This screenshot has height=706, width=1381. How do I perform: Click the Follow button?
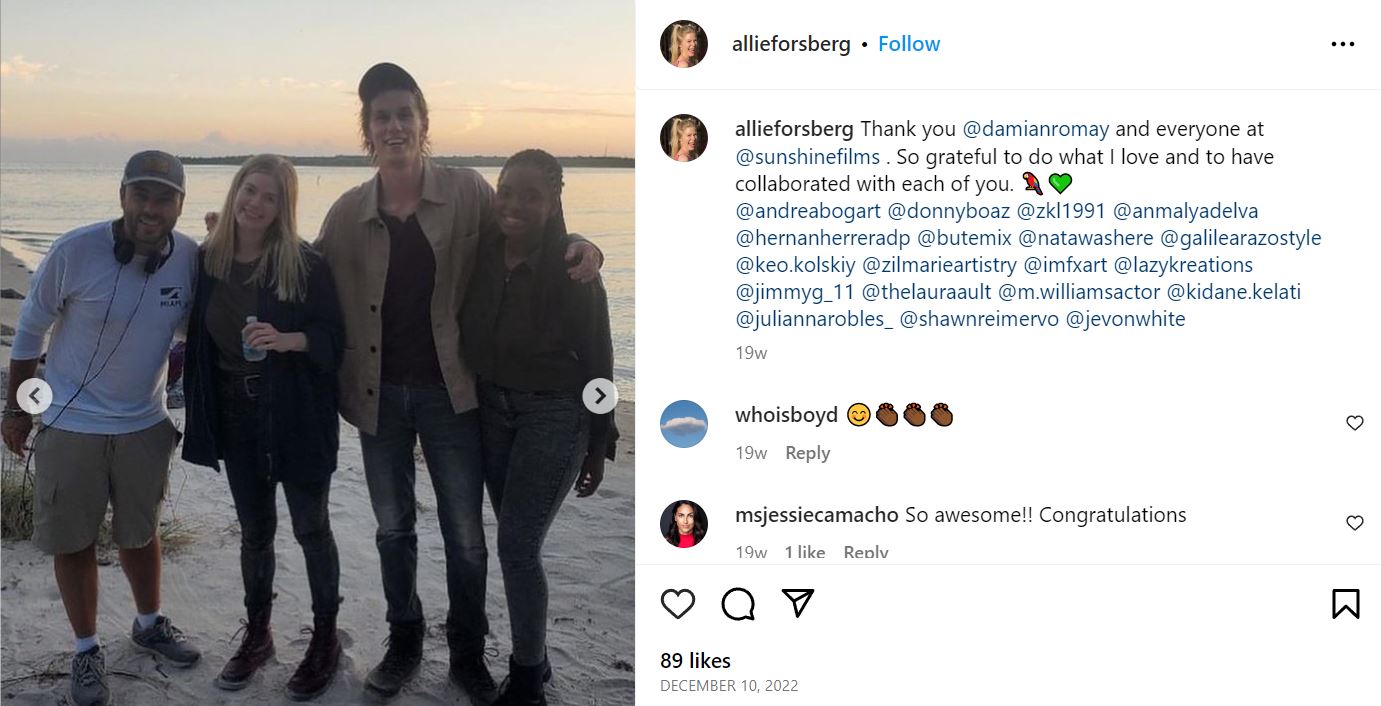coord(908,43)
